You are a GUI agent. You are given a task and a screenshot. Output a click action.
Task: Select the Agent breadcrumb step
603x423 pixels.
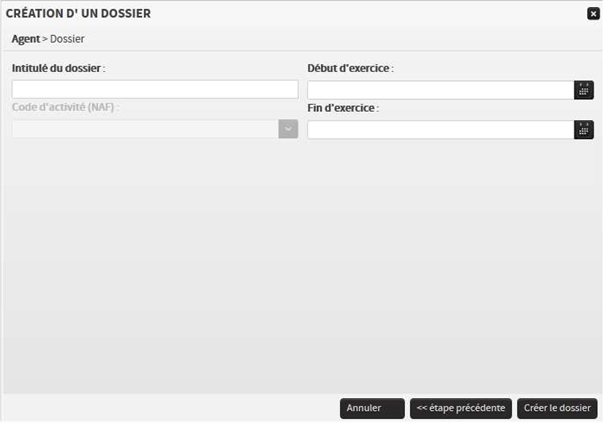click(x=26, y=39)
